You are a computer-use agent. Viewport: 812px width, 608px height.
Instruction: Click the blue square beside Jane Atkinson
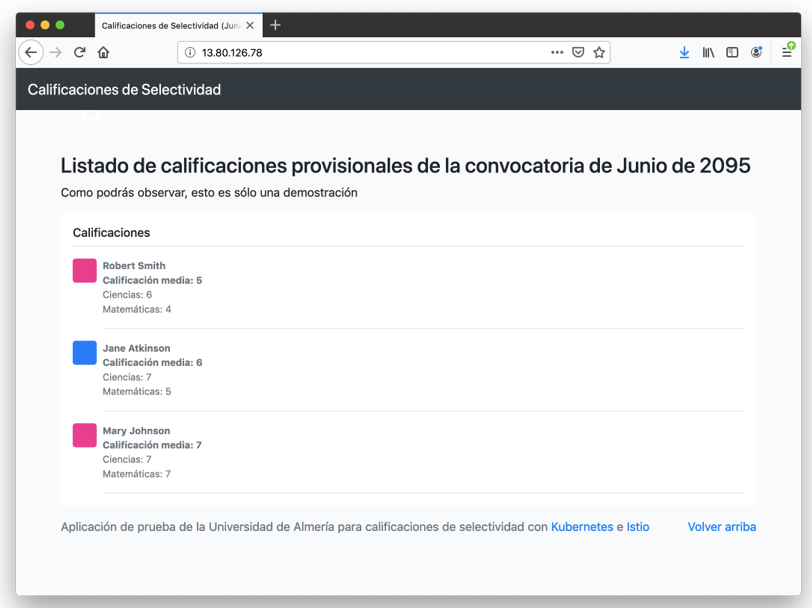point(84,353)
